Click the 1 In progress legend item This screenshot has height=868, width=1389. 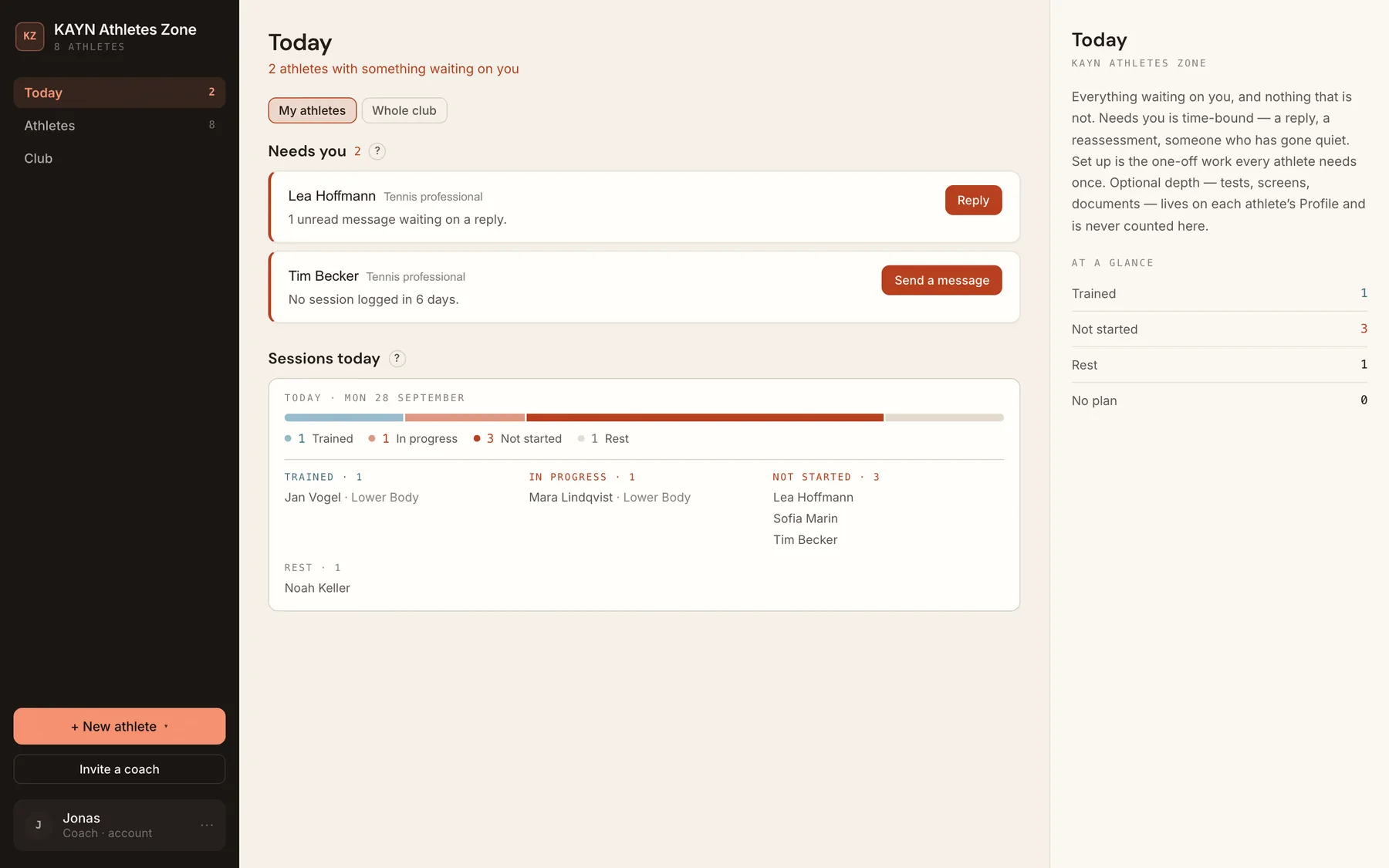[413, 438]
